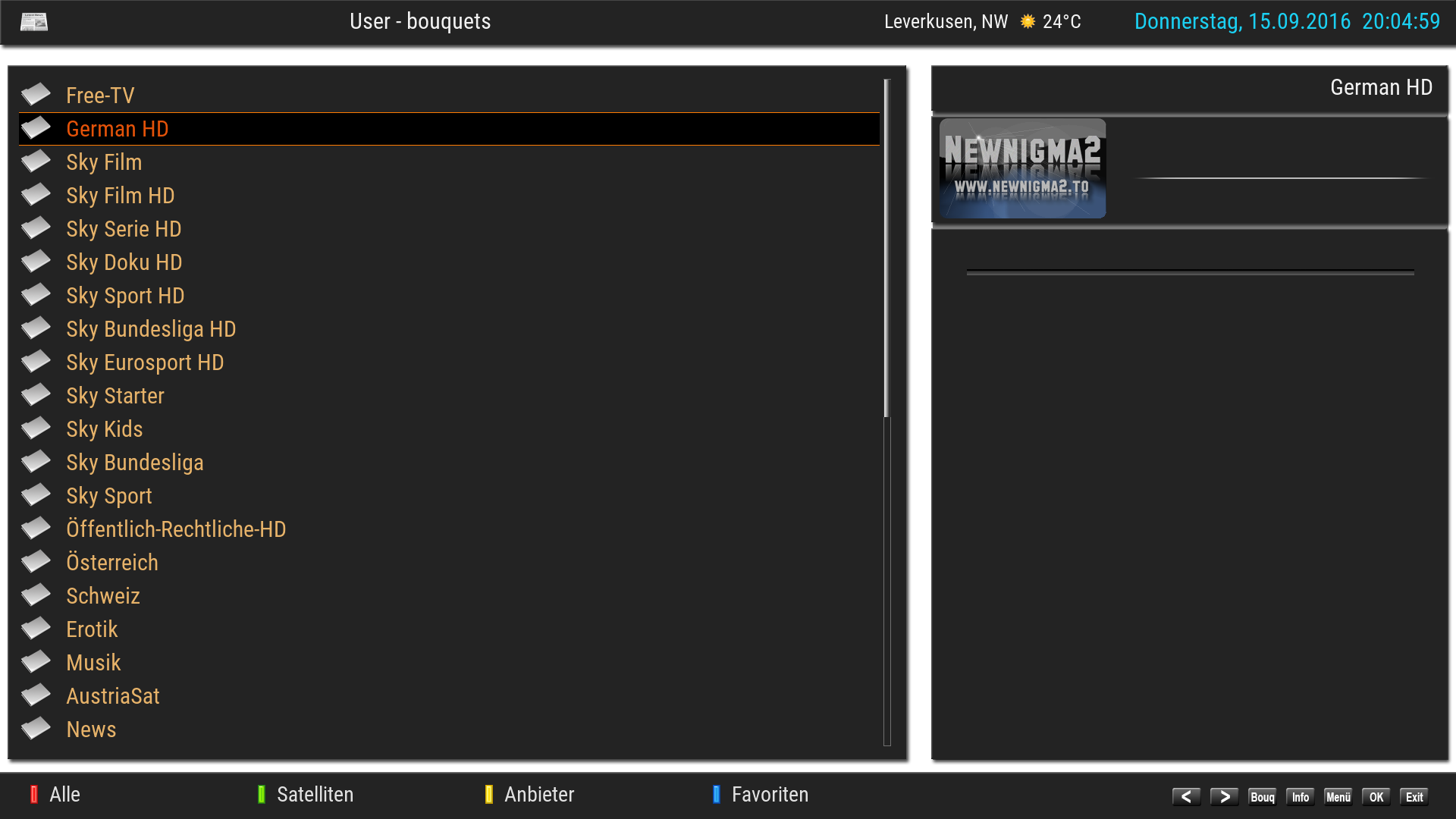Click the bouquet icon beside Free-TV

(36, 95)
